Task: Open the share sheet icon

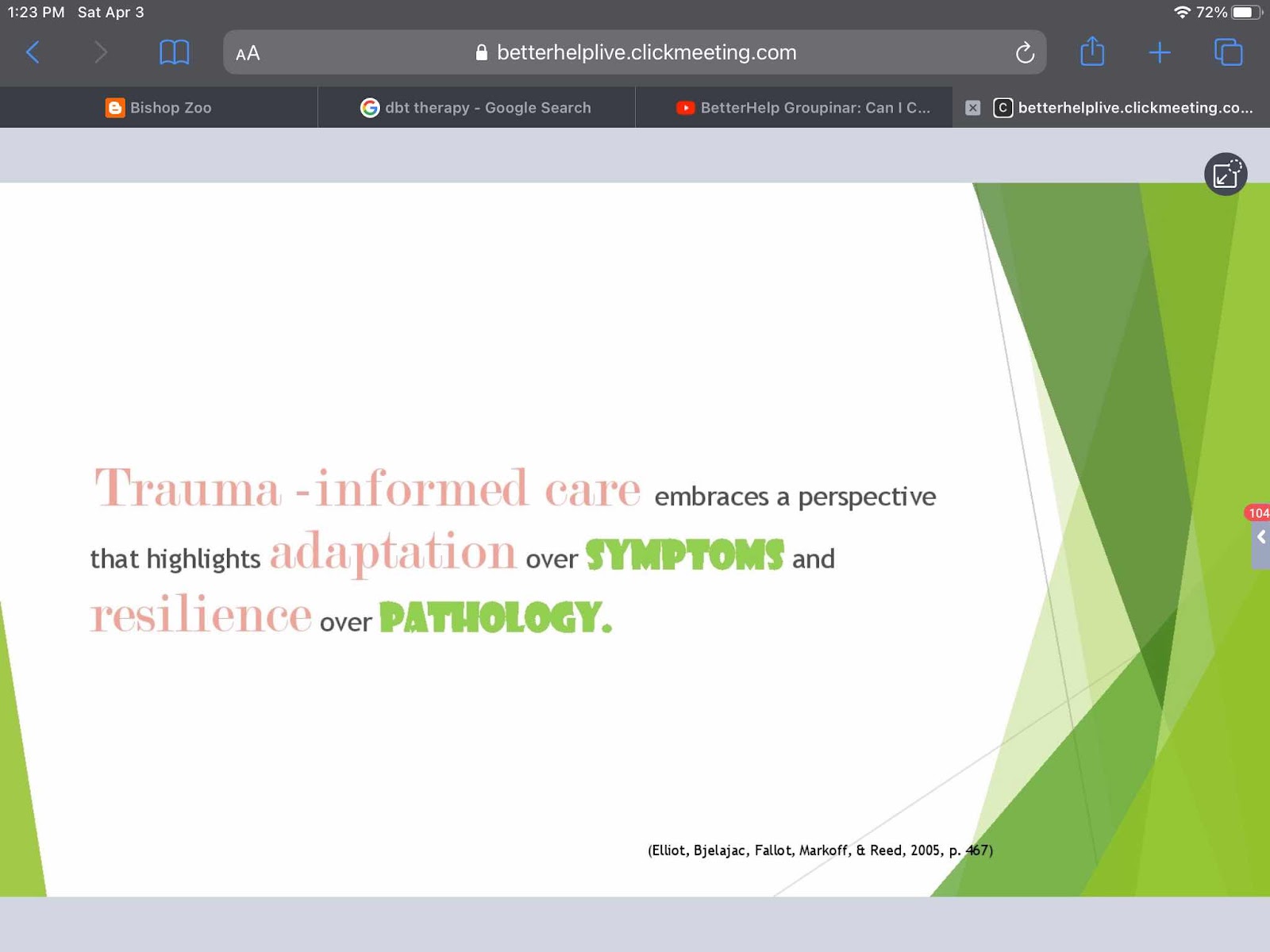Action: coord(1092,52)
